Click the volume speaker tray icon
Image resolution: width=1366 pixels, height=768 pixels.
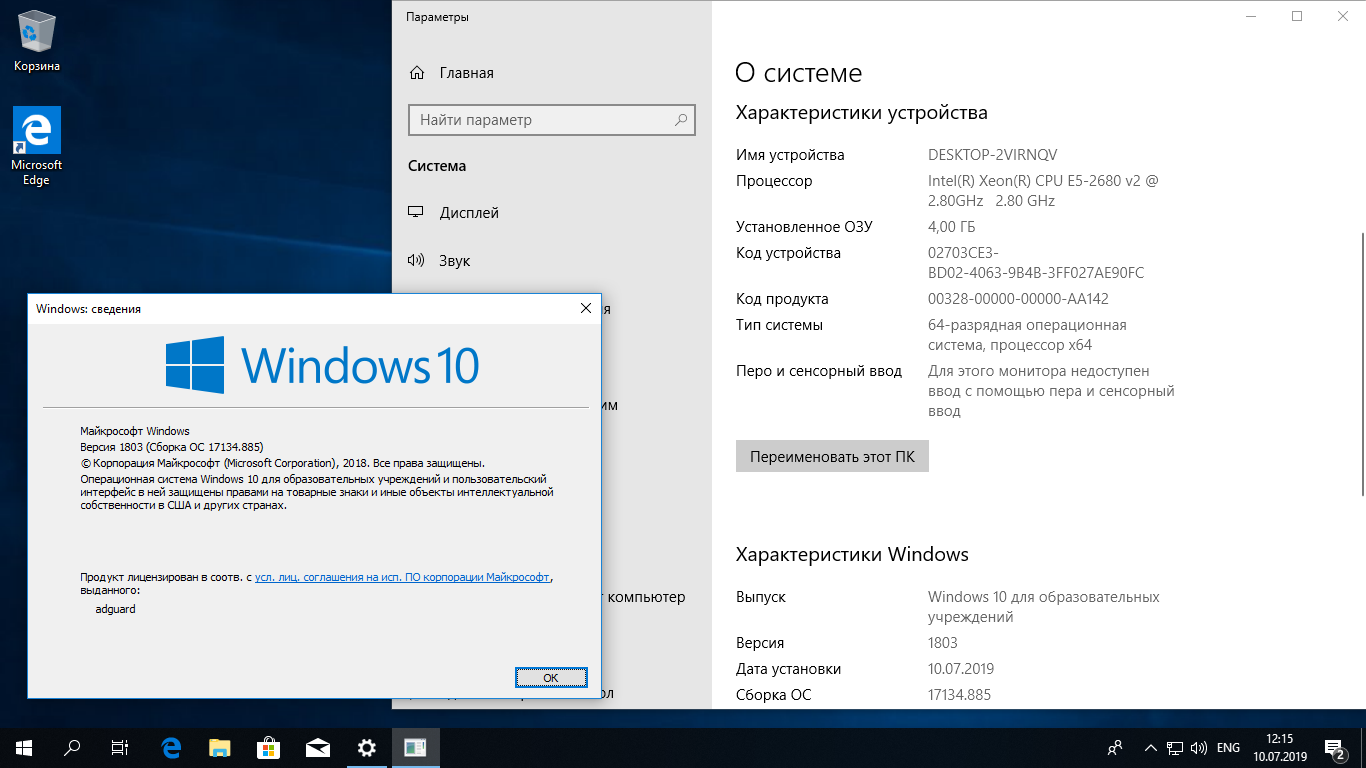point(1197,747)
